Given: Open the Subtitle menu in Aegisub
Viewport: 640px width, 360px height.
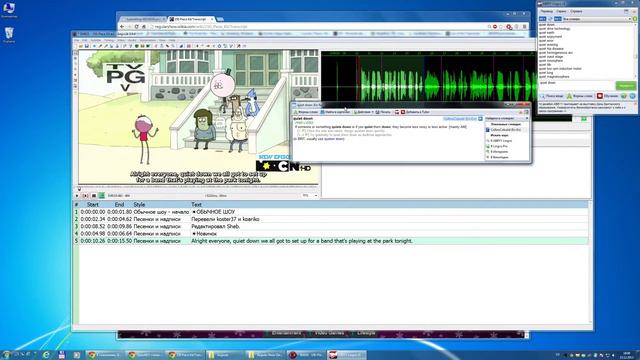Looking at the screenshot, I should tap(96, 40).
